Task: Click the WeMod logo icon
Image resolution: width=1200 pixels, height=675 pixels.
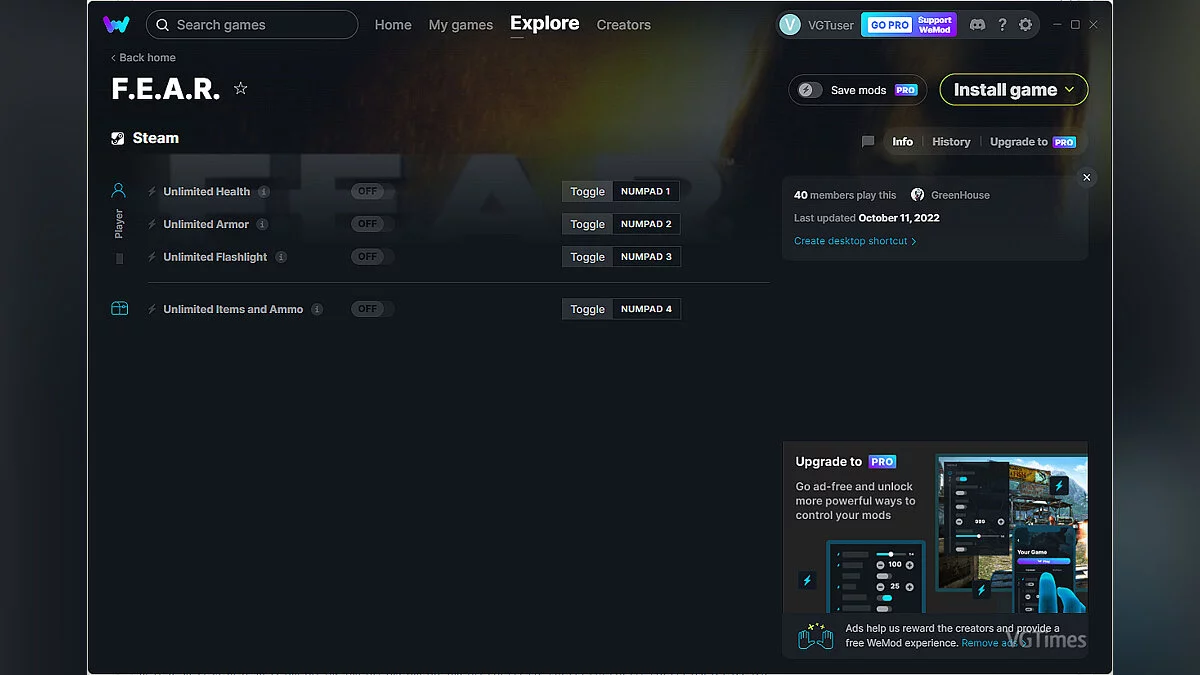Action: click(x=116, y=24)
